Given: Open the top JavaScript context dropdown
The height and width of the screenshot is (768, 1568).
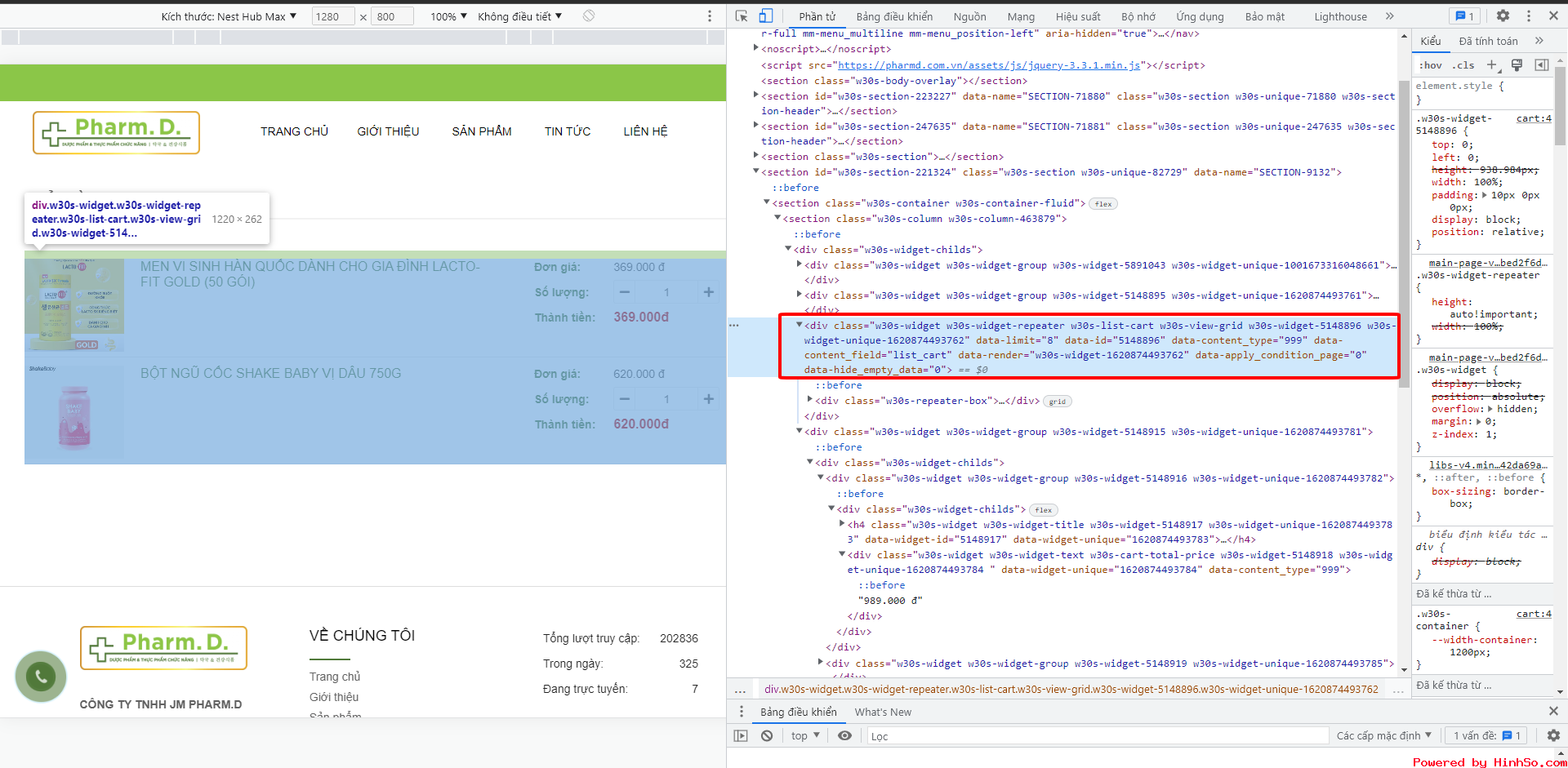Looking at the screenshot, I should click(x=805, y=735).
